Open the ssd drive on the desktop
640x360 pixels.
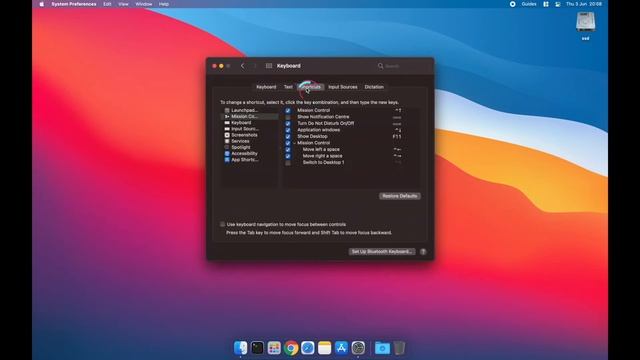pyautogui.click(x=585, y=26)
